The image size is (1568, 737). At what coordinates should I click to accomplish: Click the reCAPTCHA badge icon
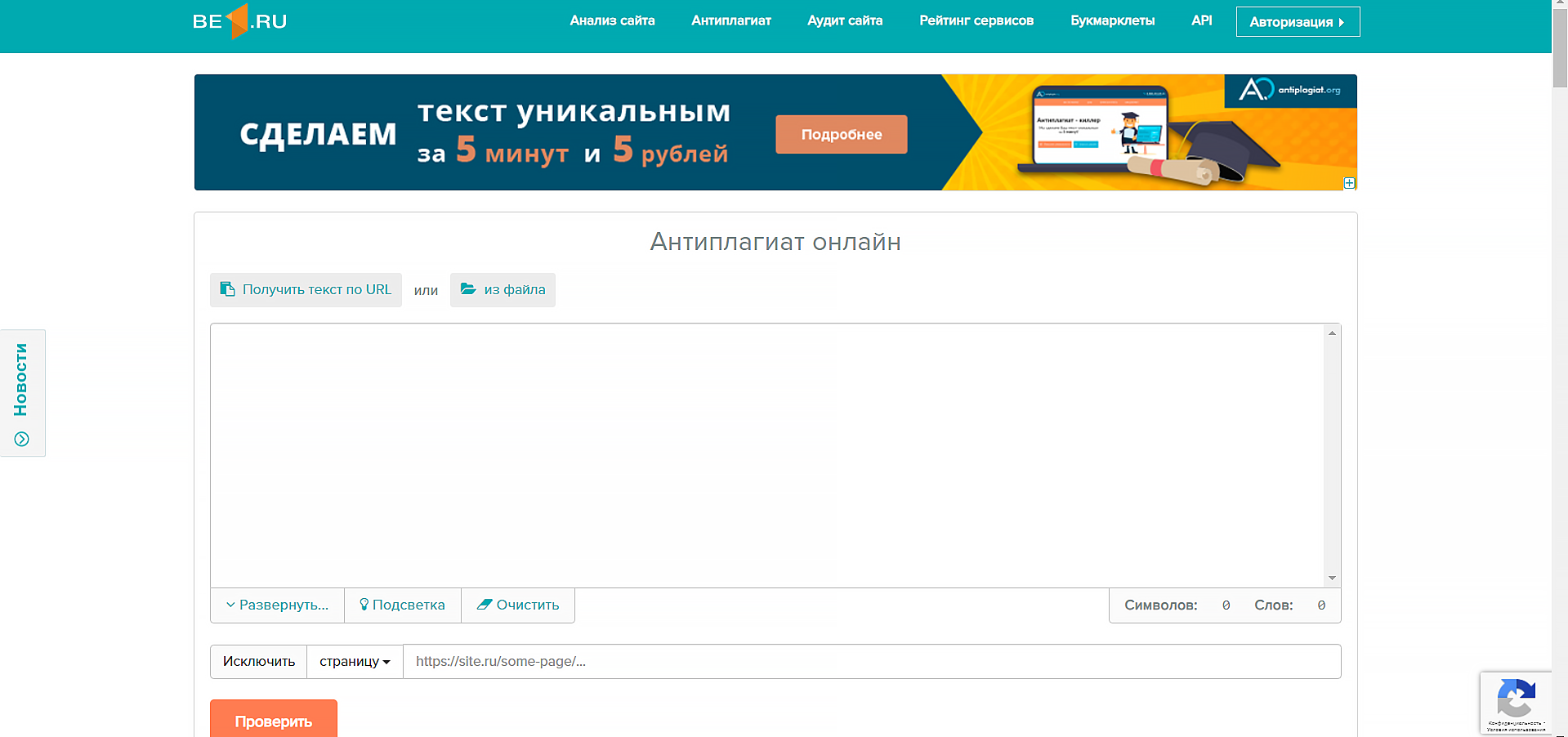(1517, 699)
